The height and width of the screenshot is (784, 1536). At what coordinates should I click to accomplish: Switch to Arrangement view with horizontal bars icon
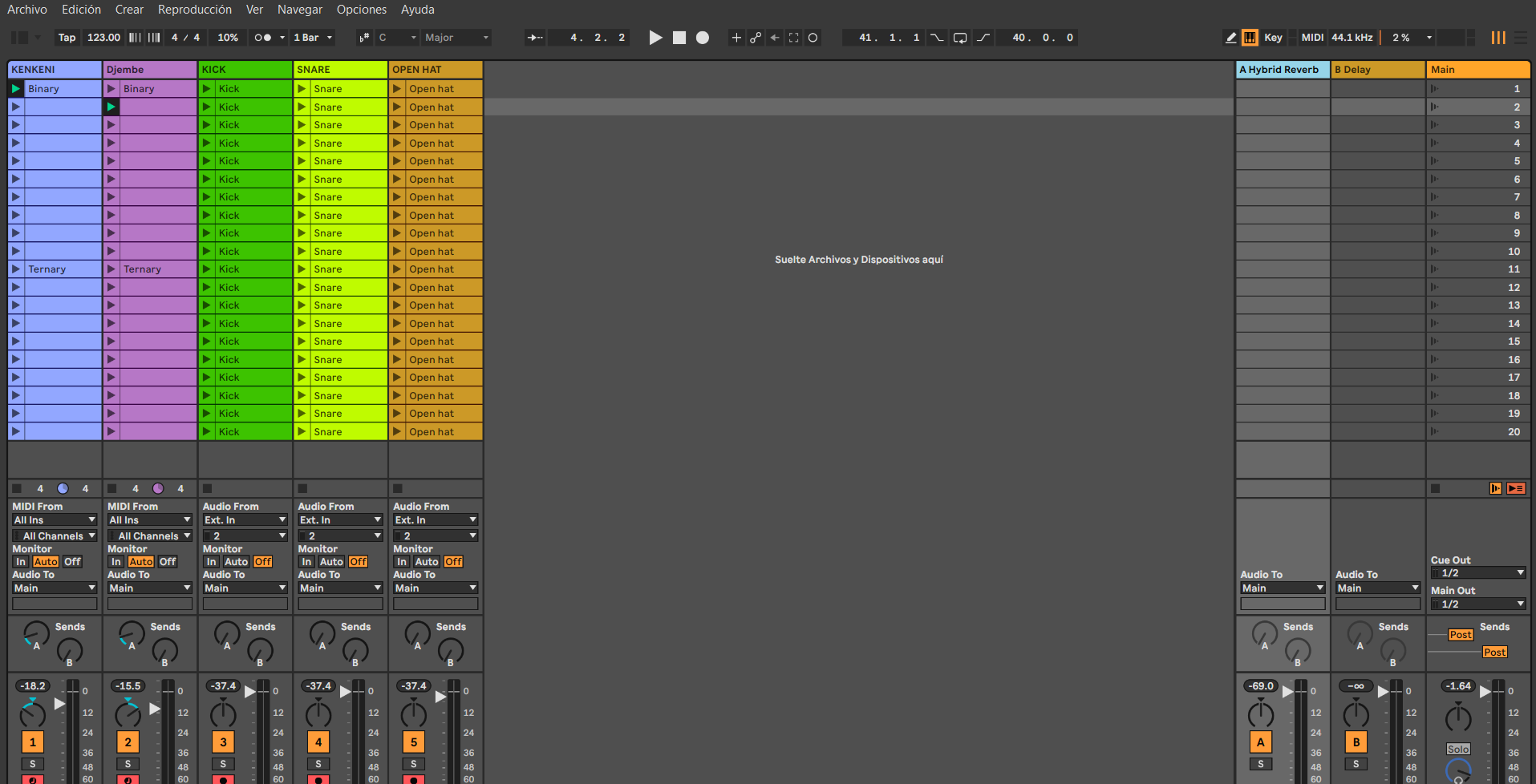pyautogui.click(x=1522, y=38)
